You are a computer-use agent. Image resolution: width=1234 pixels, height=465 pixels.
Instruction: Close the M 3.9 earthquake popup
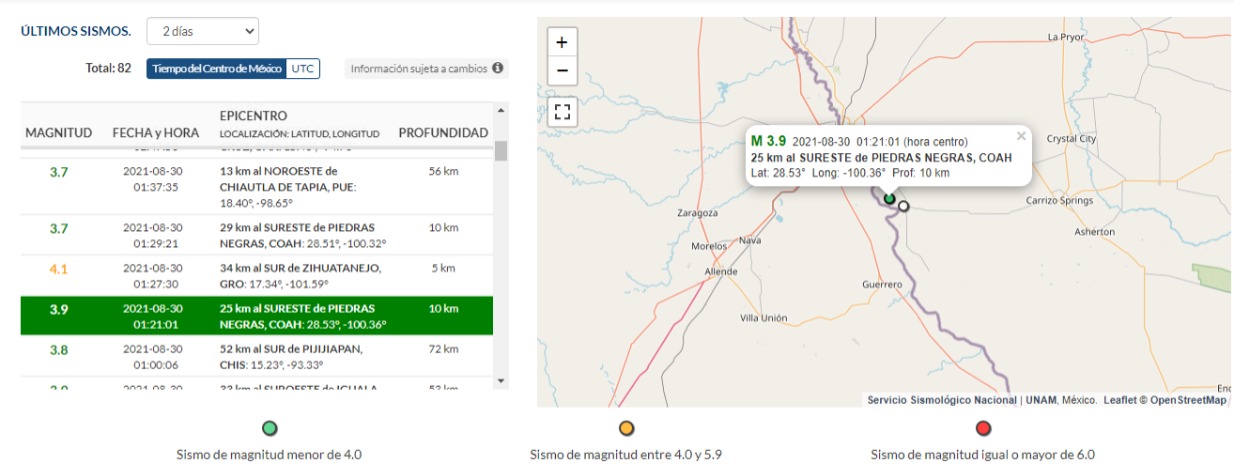click(x=1021, y=136)
